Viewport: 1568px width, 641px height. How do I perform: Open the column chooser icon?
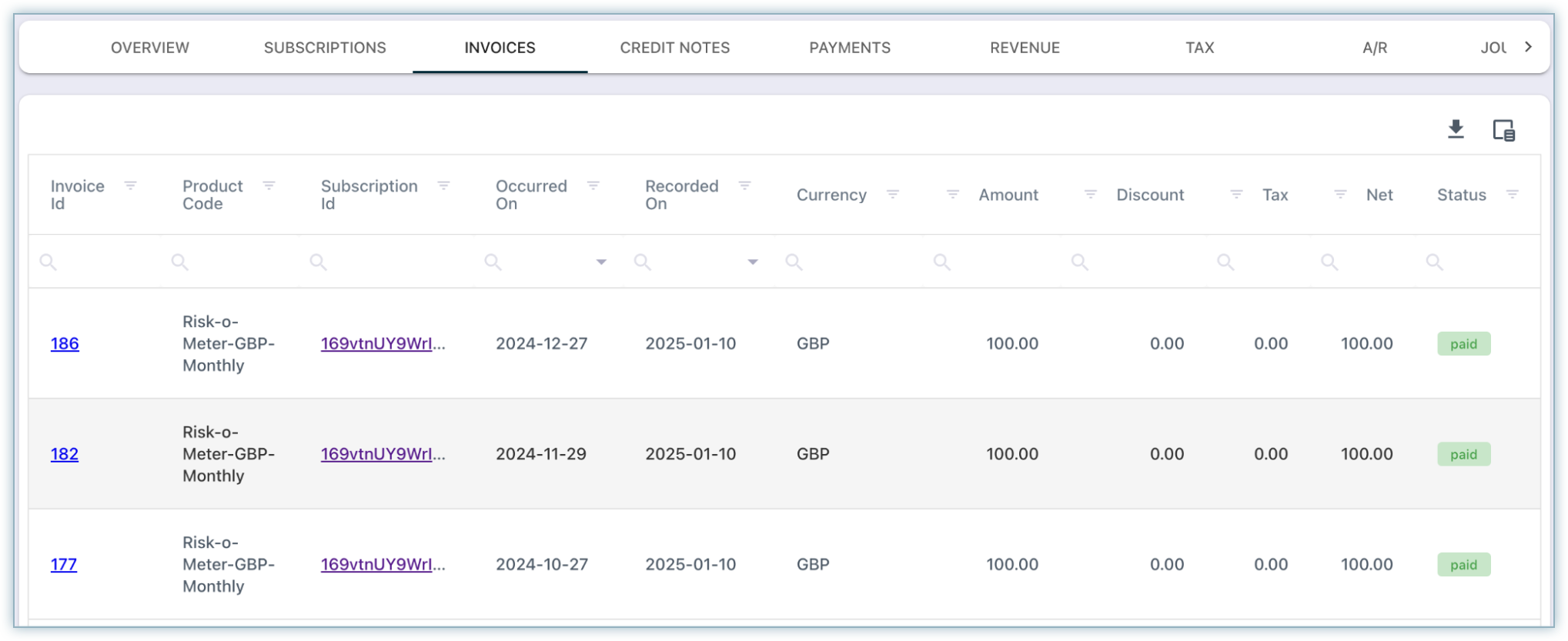pos(1503,130)
